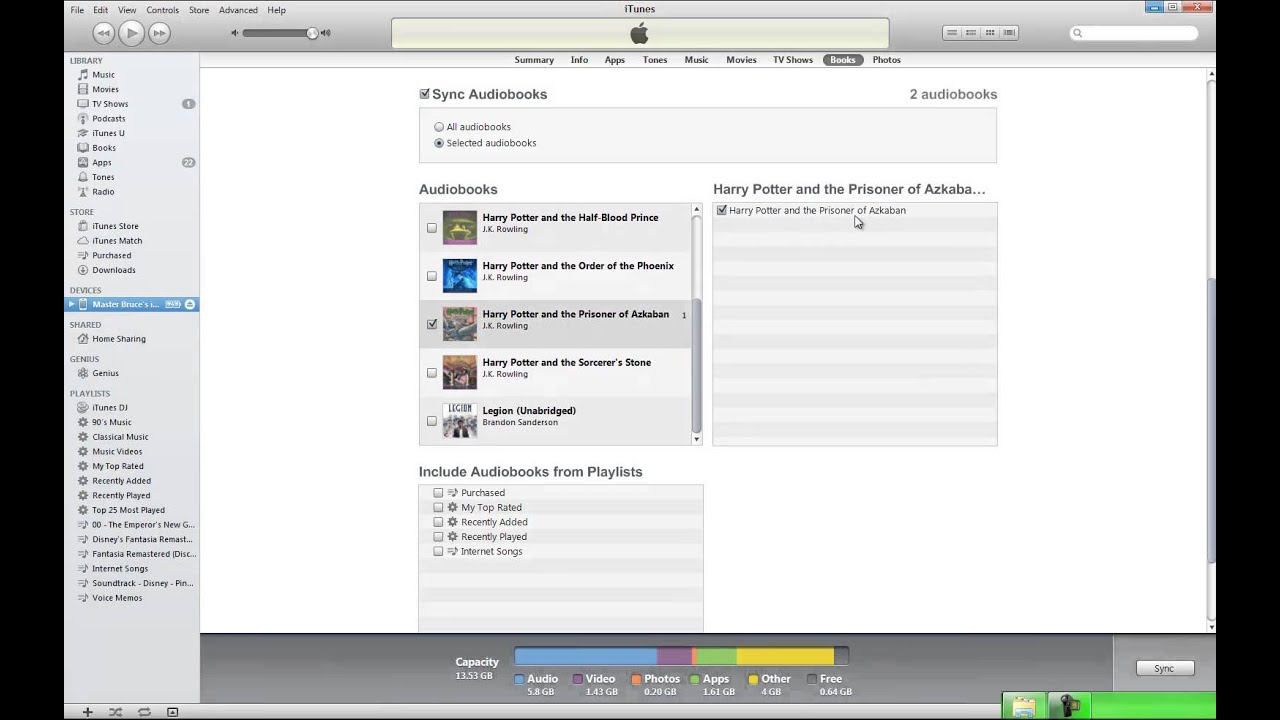Switch to album list view
The height and width of the screenshot is (720, 1280).
click(971, 33)
